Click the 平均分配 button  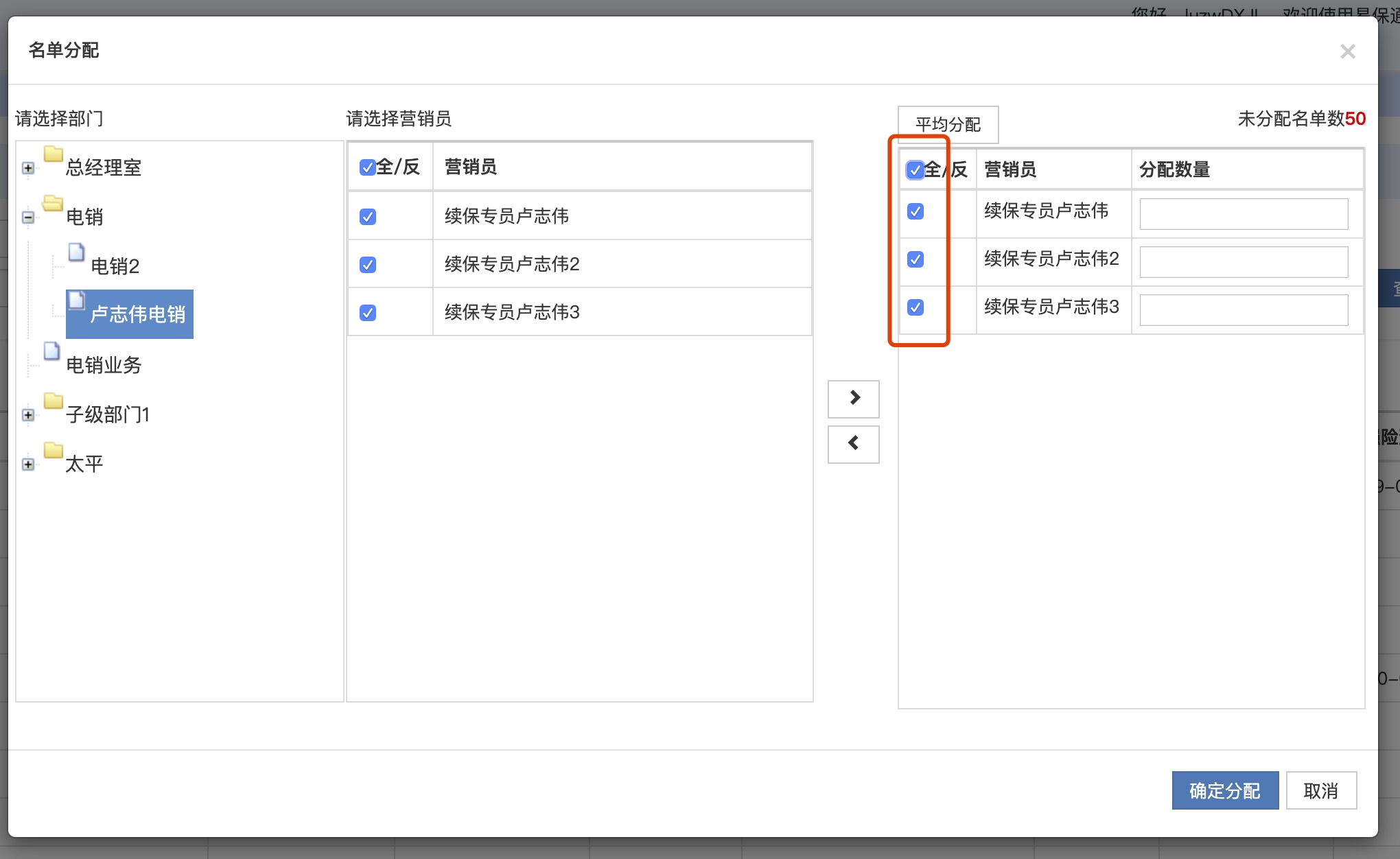[x=948, y=124]
